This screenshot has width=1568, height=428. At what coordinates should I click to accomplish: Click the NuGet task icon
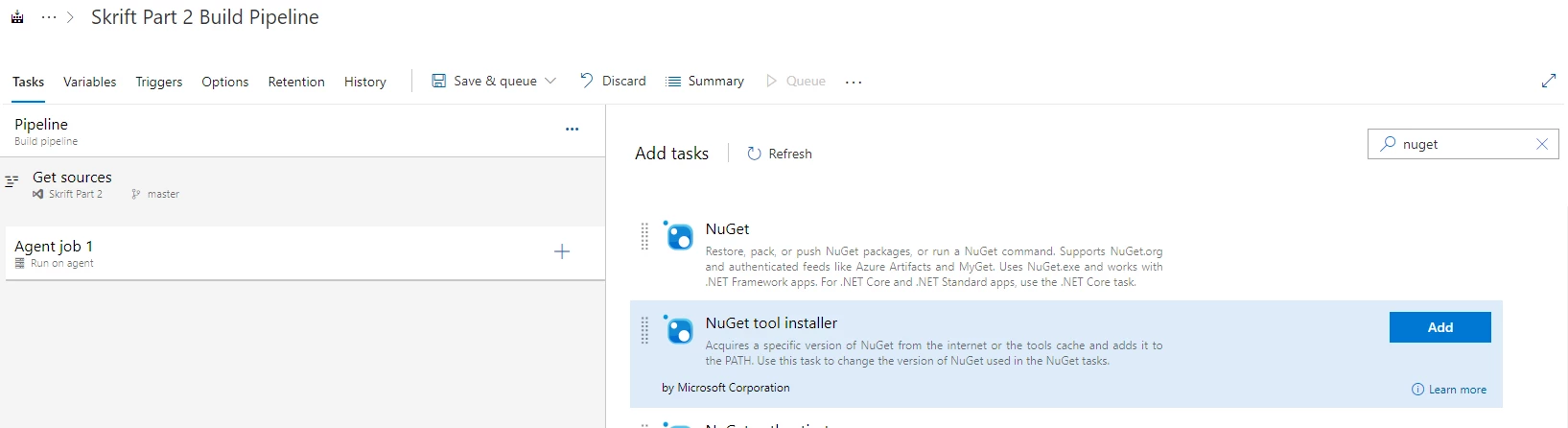click(679, 235)
